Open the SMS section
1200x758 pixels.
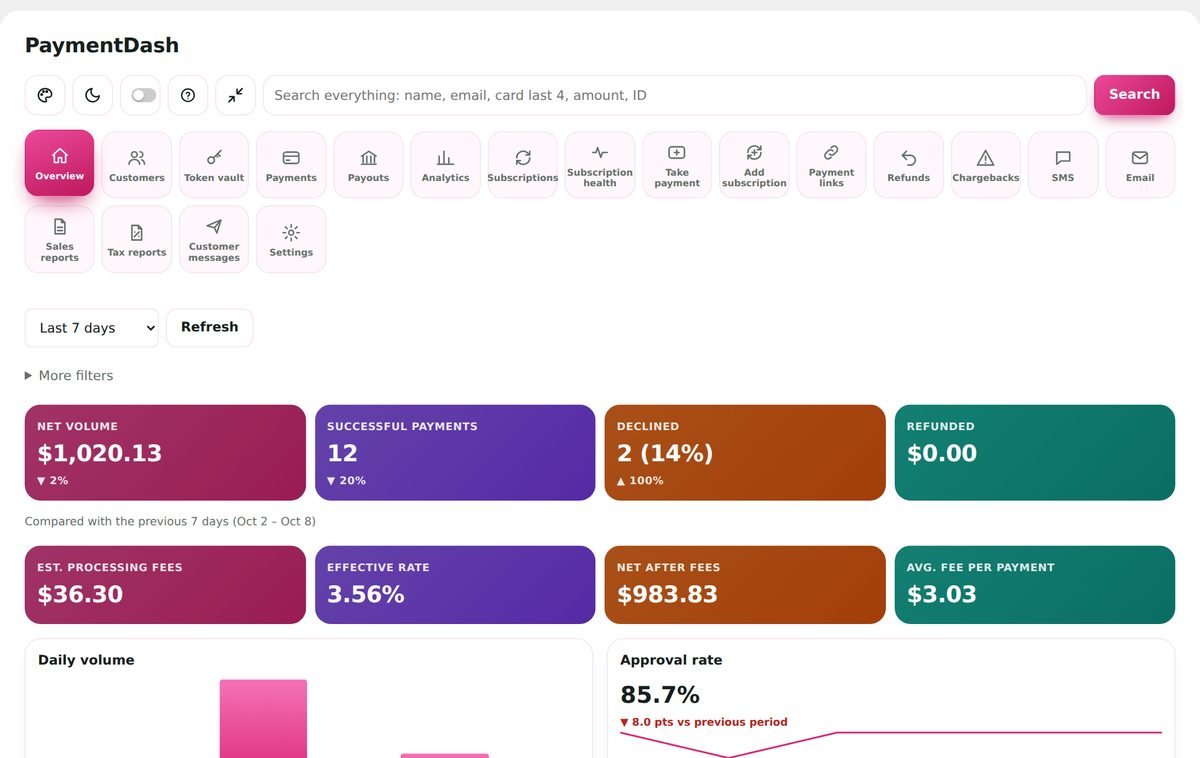[x=1063, y=164]
